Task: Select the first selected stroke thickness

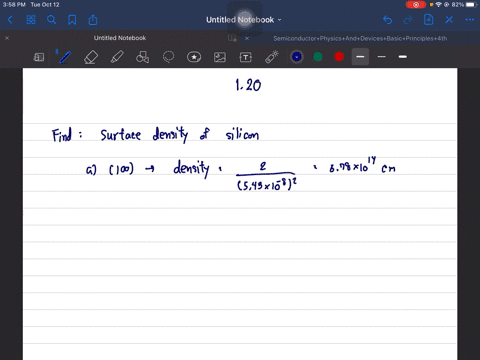Action: (360, 57)
